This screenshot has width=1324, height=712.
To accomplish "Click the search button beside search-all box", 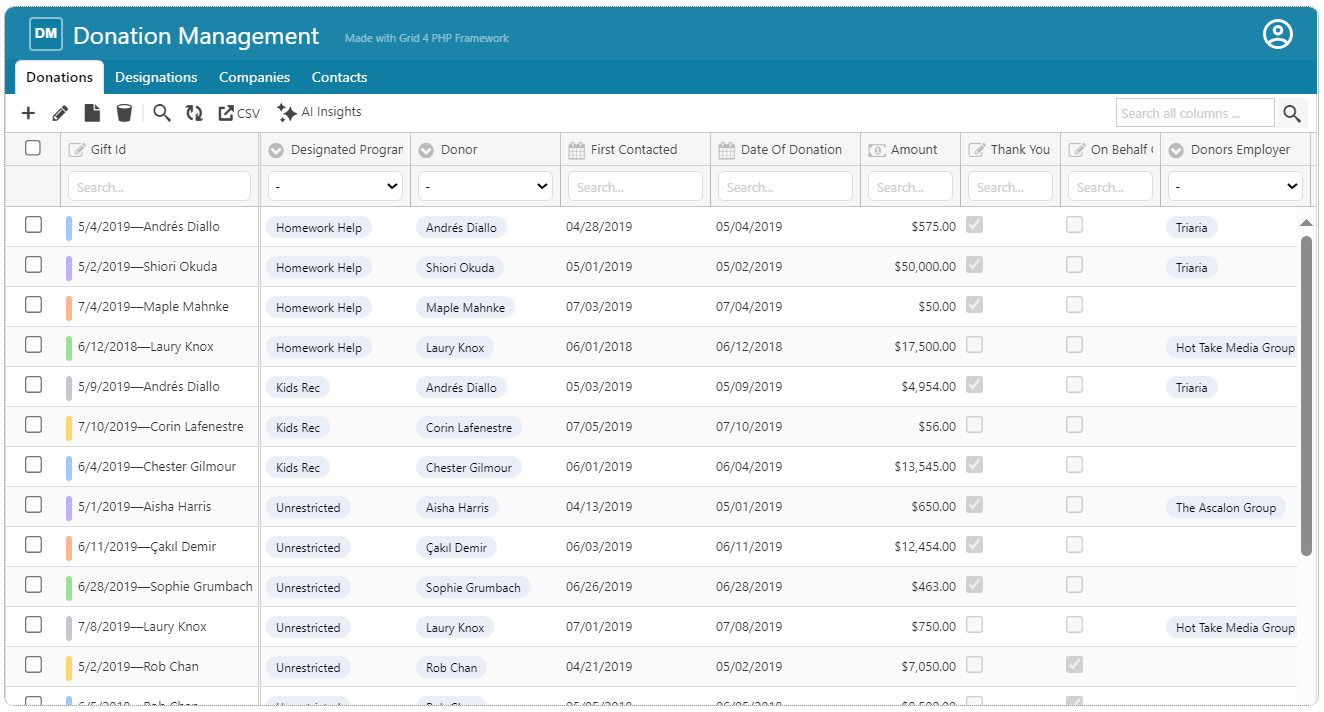I will [x=1292, y=113].
